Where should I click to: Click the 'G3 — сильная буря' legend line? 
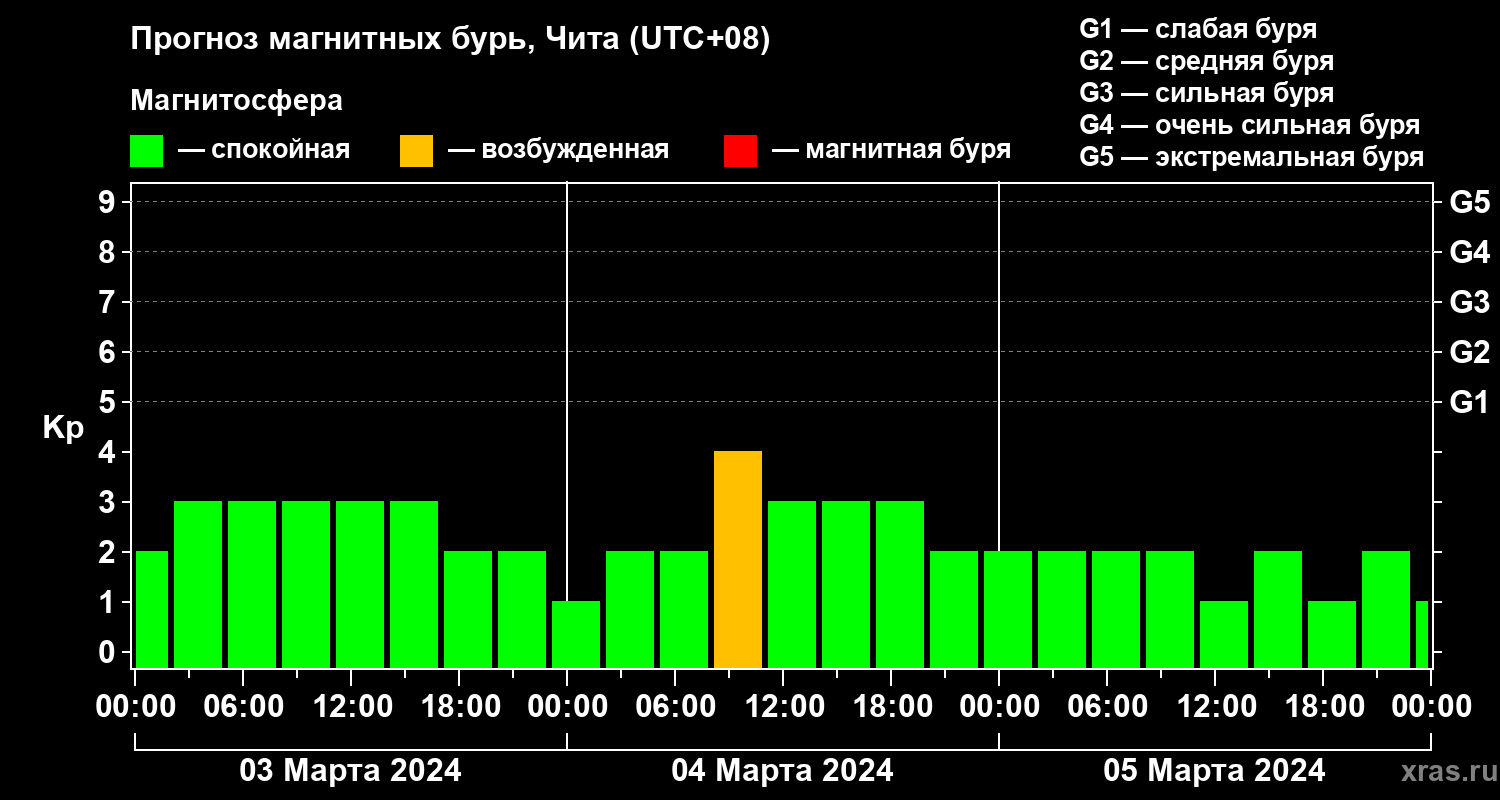coord(1206,93)
